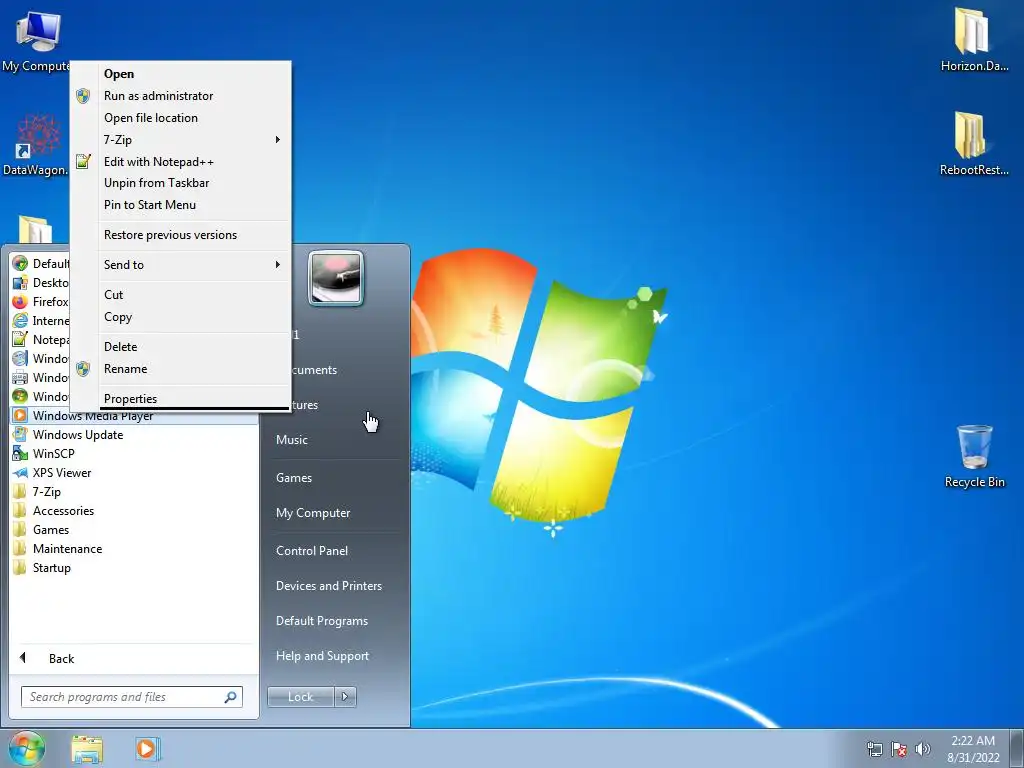Open Control Panel from Start menu

(312, 551)
